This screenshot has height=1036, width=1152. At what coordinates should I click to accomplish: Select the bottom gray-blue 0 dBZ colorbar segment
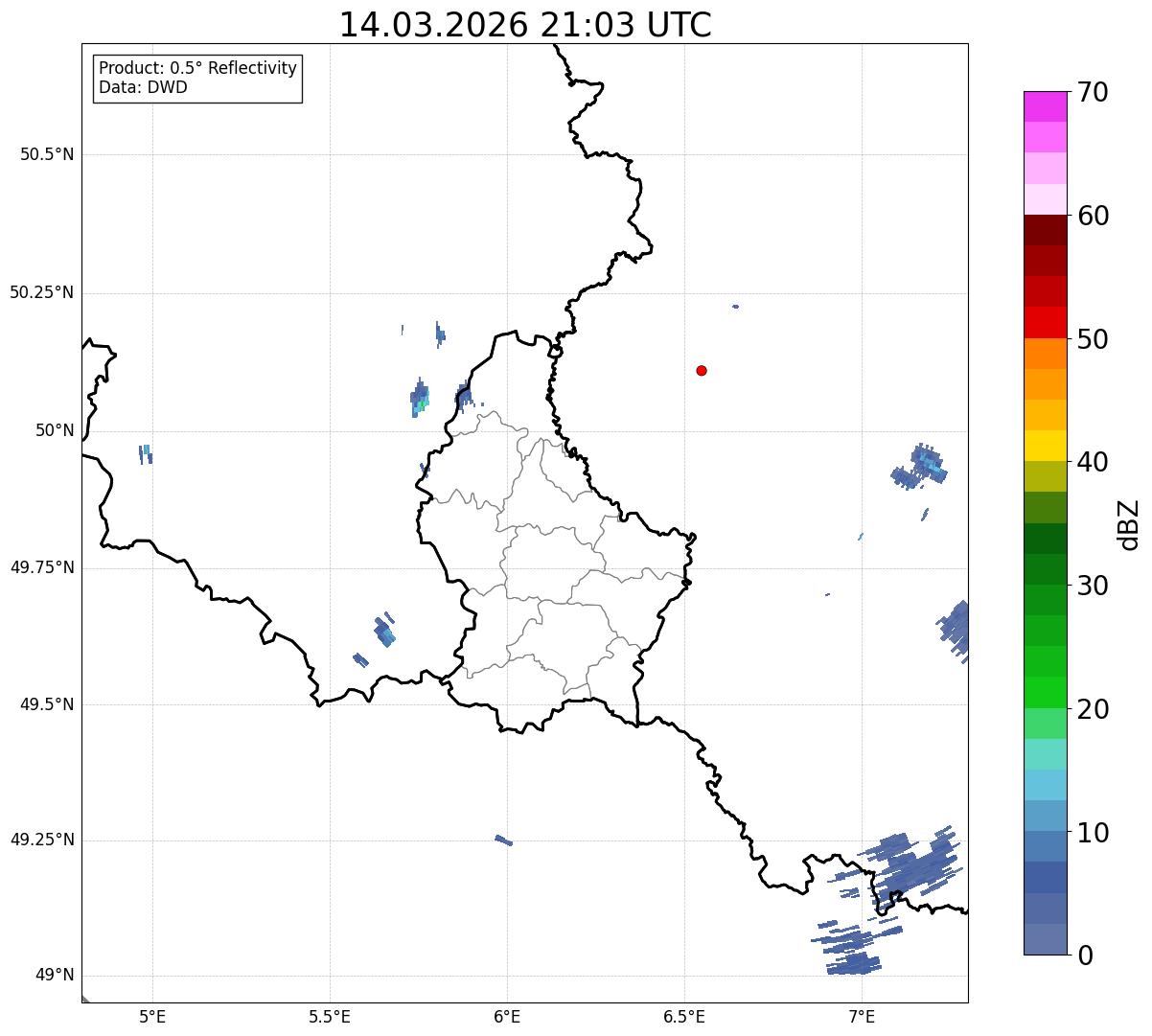pos(1045,939)
